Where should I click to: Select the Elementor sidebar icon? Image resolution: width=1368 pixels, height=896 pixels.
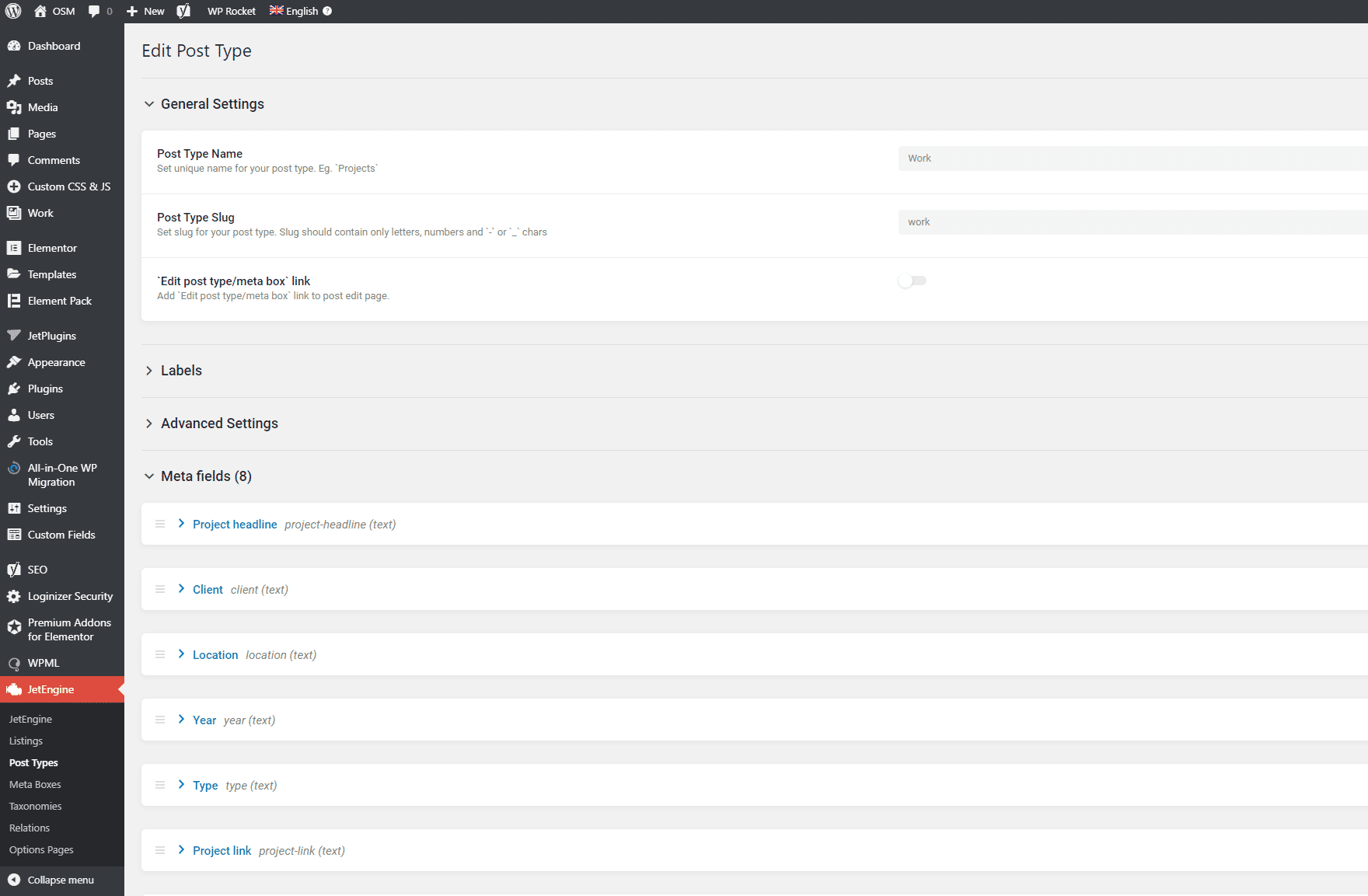(14, 247)
